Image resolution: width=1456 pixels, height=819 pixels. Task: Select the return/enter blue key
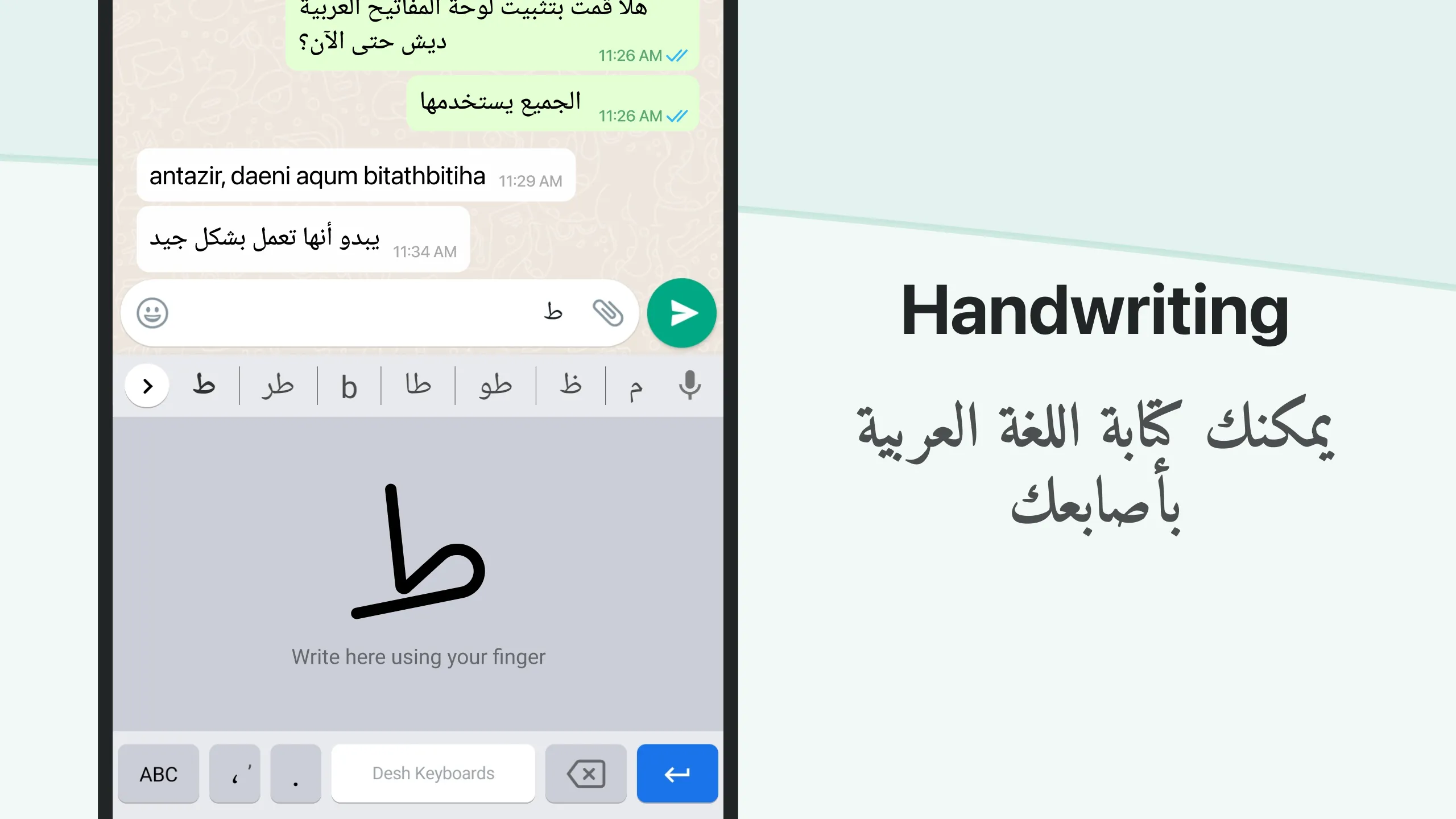[677, 773]
